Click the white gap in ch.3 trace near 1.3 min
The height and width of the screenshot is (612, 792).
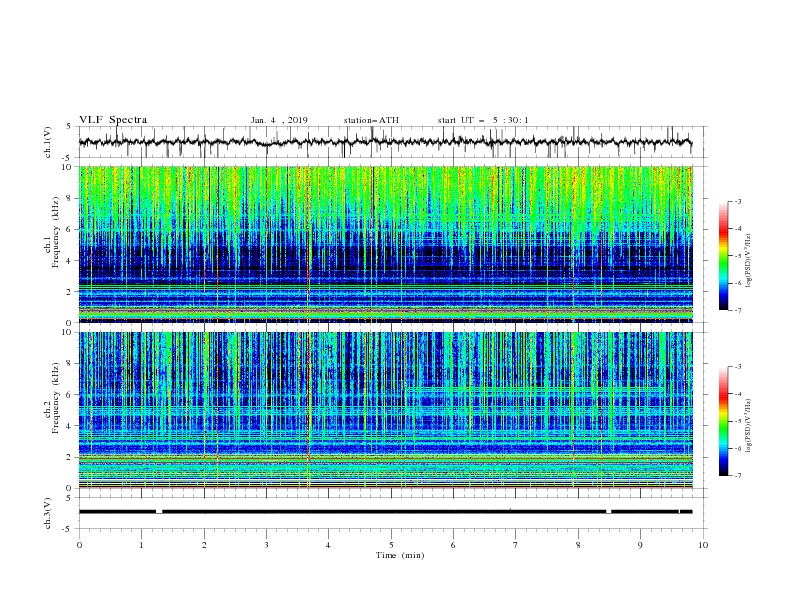click(159, 512)
